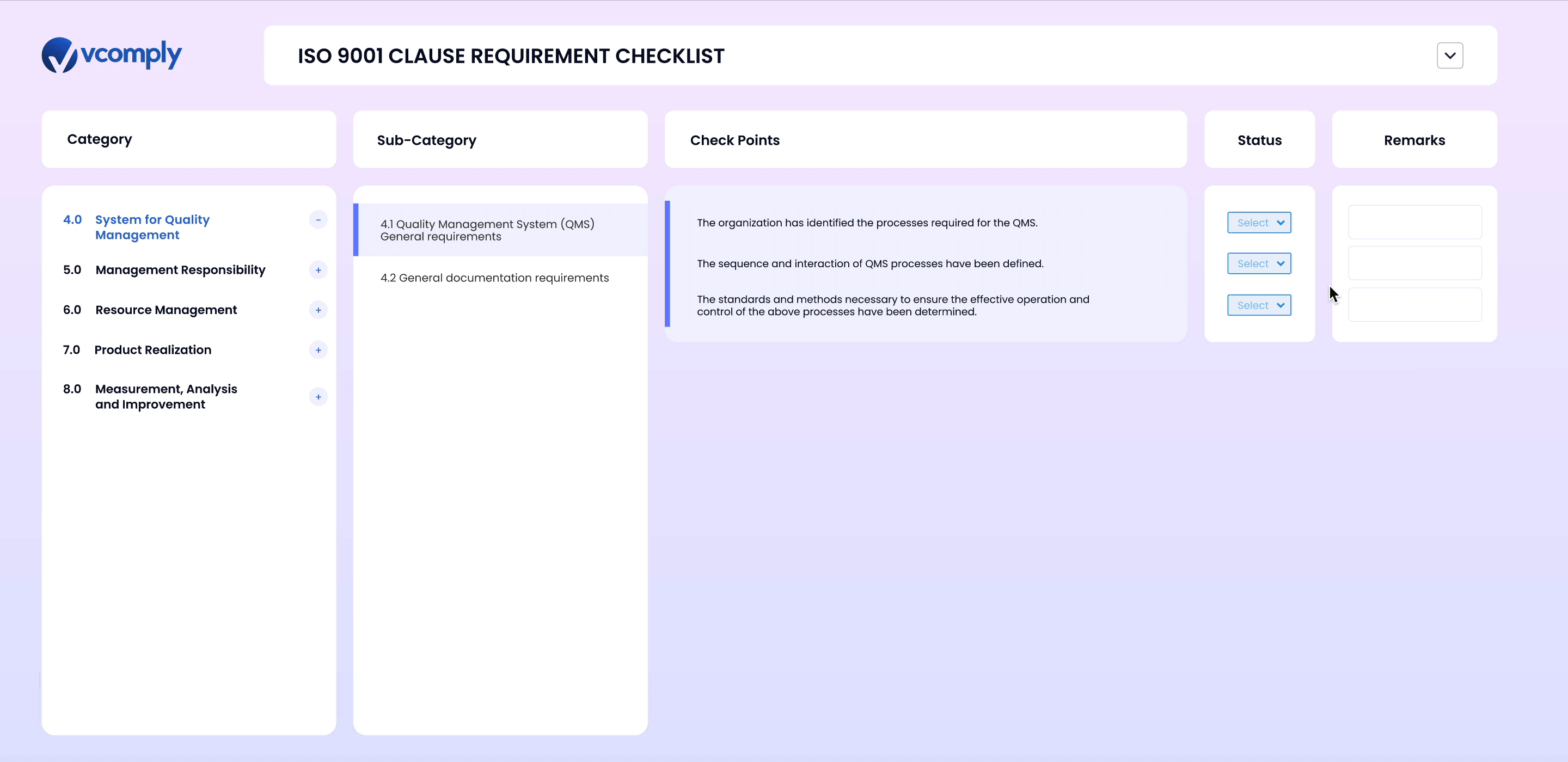1568x762 pixels.
Task: Select 4.2 General documentation requirements
Action: click(494, 278)
